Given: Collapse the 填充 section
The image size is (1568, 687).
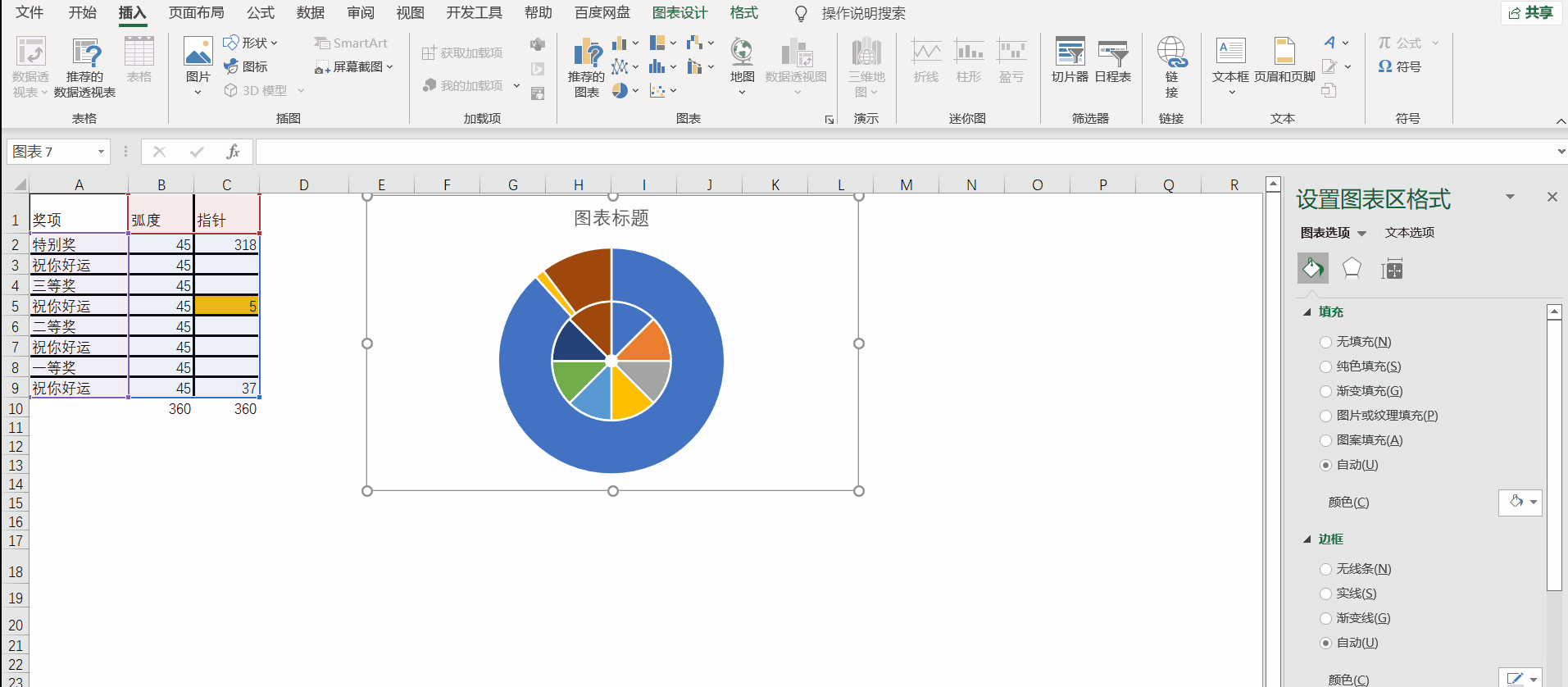Looking at the screenshot, I should click(1307, 312).
